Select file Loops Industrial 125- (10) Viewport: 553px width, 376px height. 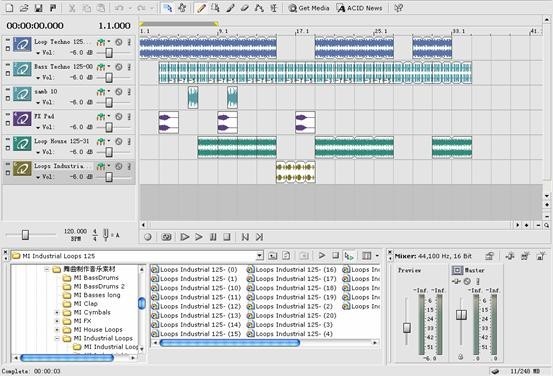point(196,288)
